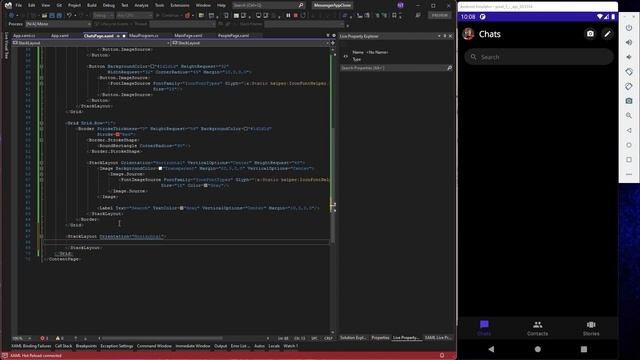Open the Output window tab
The width and height of the screenshot is (640, 360).
(x=220, y=346)
